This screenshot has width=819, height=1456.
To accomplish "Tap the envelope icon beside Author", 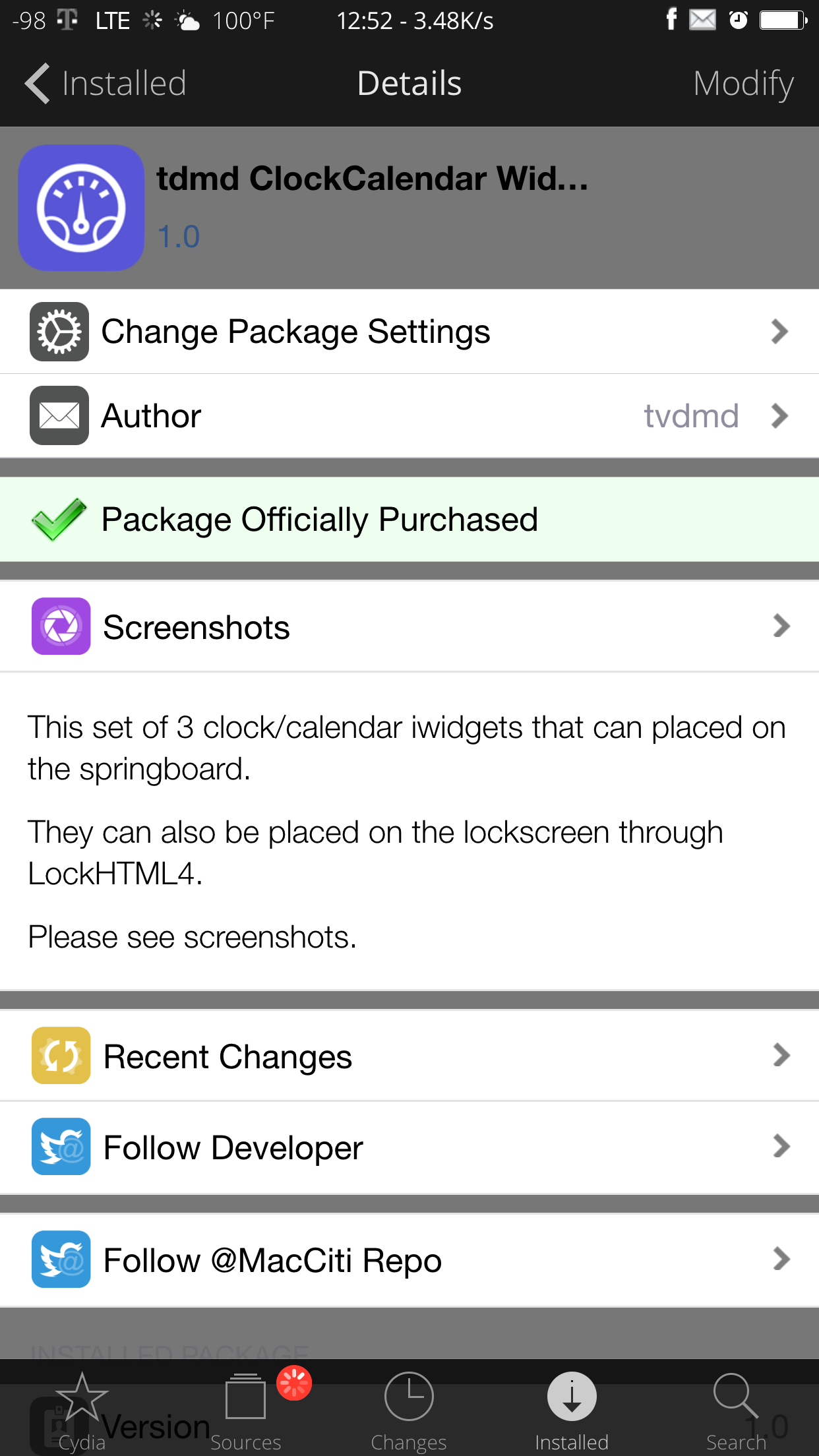I will tap(59, 415).
